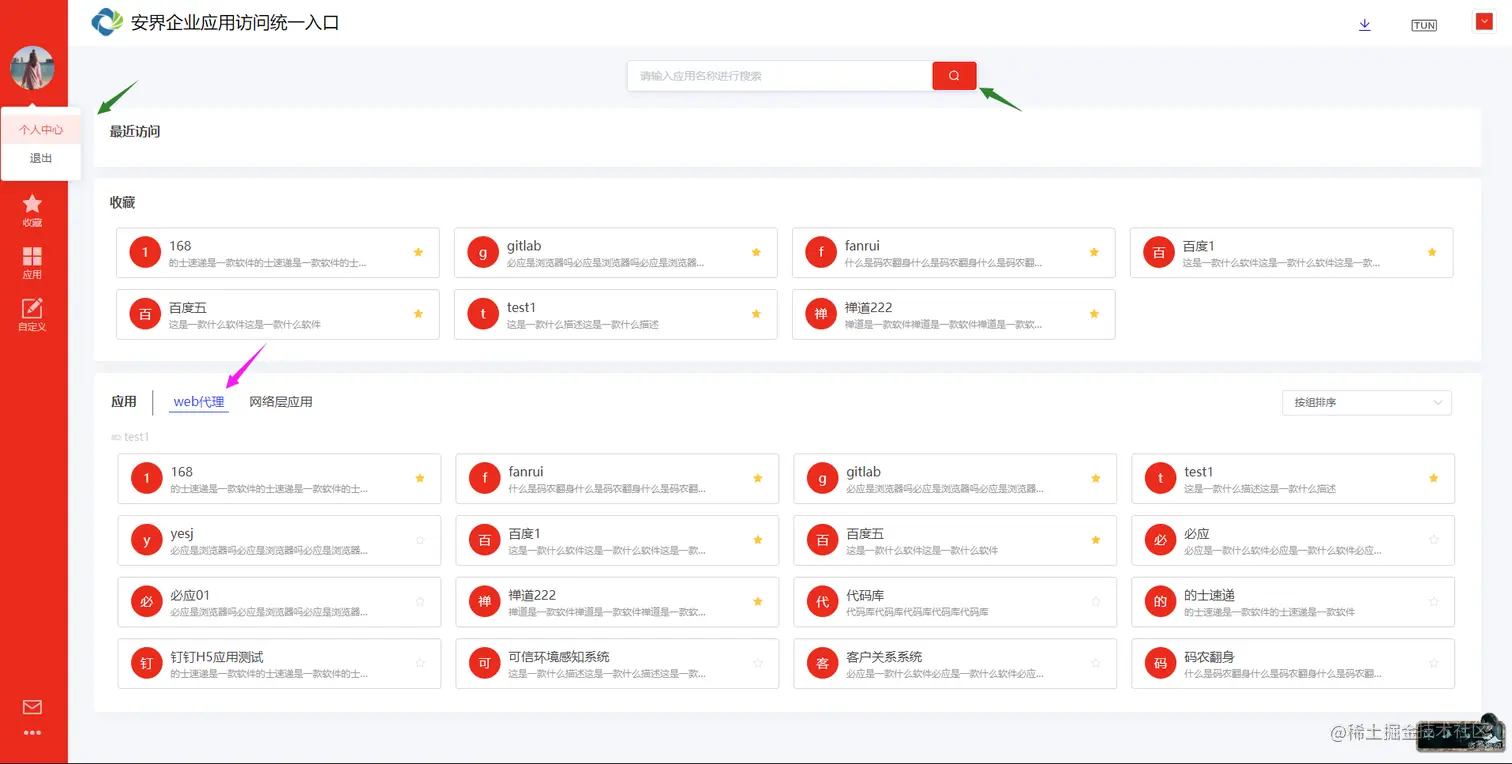Select 退出 from avatar menu
Image resolution: width=1512 pixels, height=764 pixels.
pyautogui.click(x=41, y=158)
